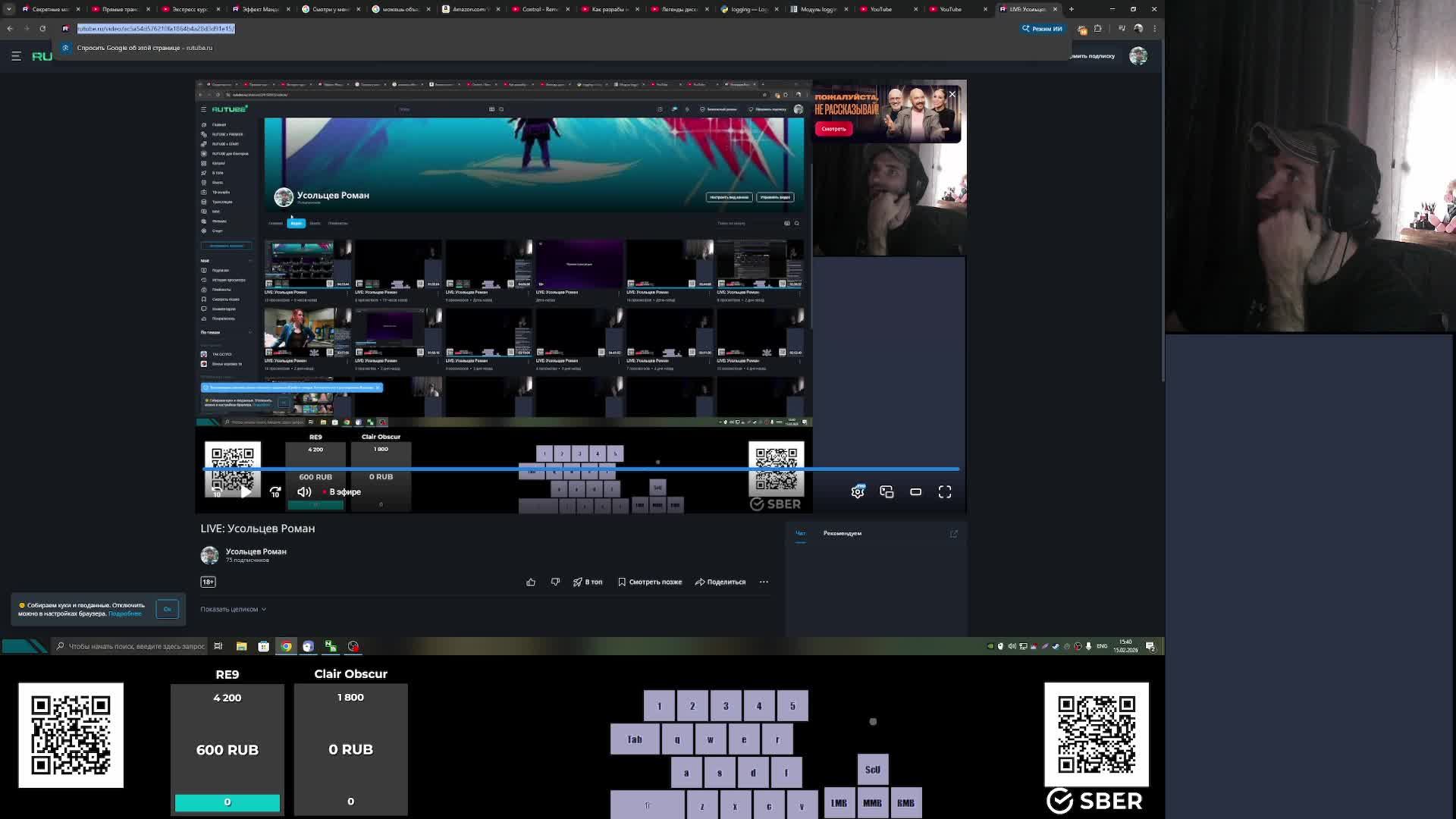Play the live stream video
1456x819 pixels.
pyautogui.click(x=246, y=492)
